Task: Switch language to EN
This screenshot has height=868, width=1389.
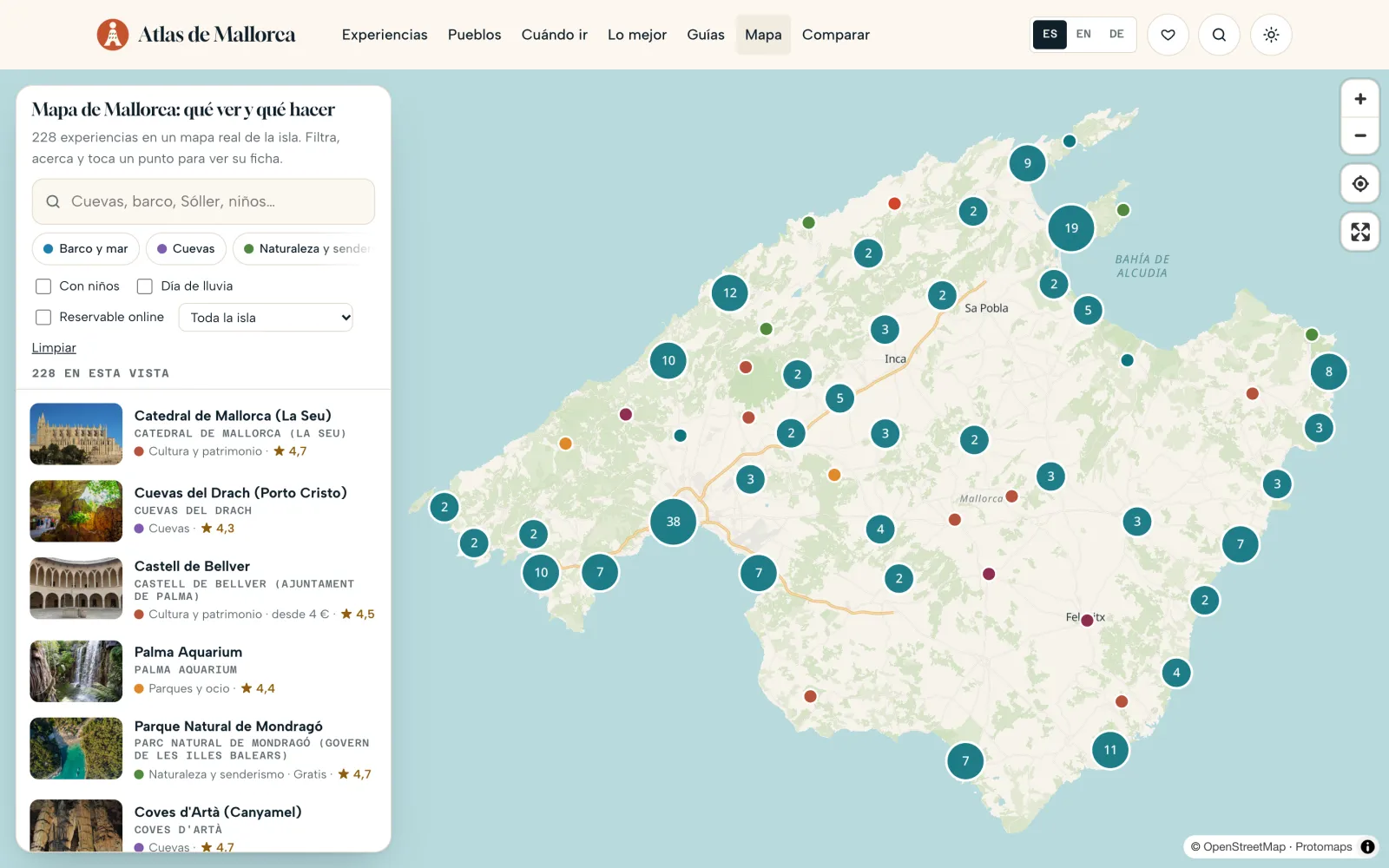Action: click(x=1083, y=35)
